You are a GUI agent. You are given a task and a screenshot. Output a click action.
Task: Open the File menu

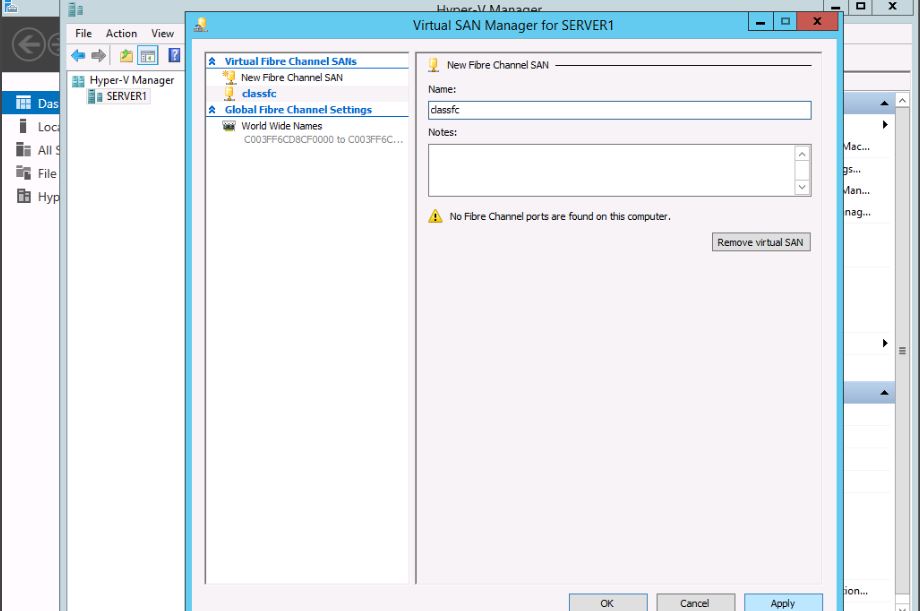click(x=84, y=33)
